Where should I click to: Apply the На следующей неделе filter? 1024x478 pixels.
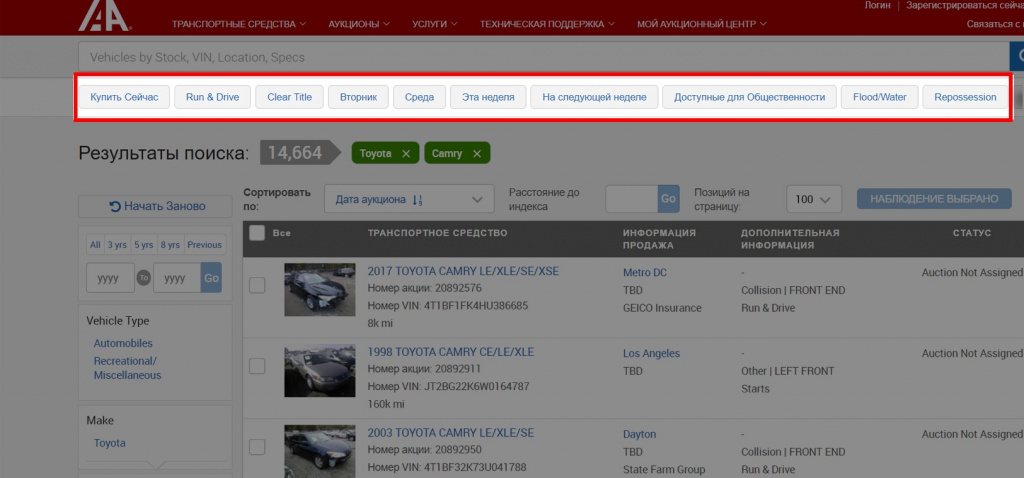[594, 97]
